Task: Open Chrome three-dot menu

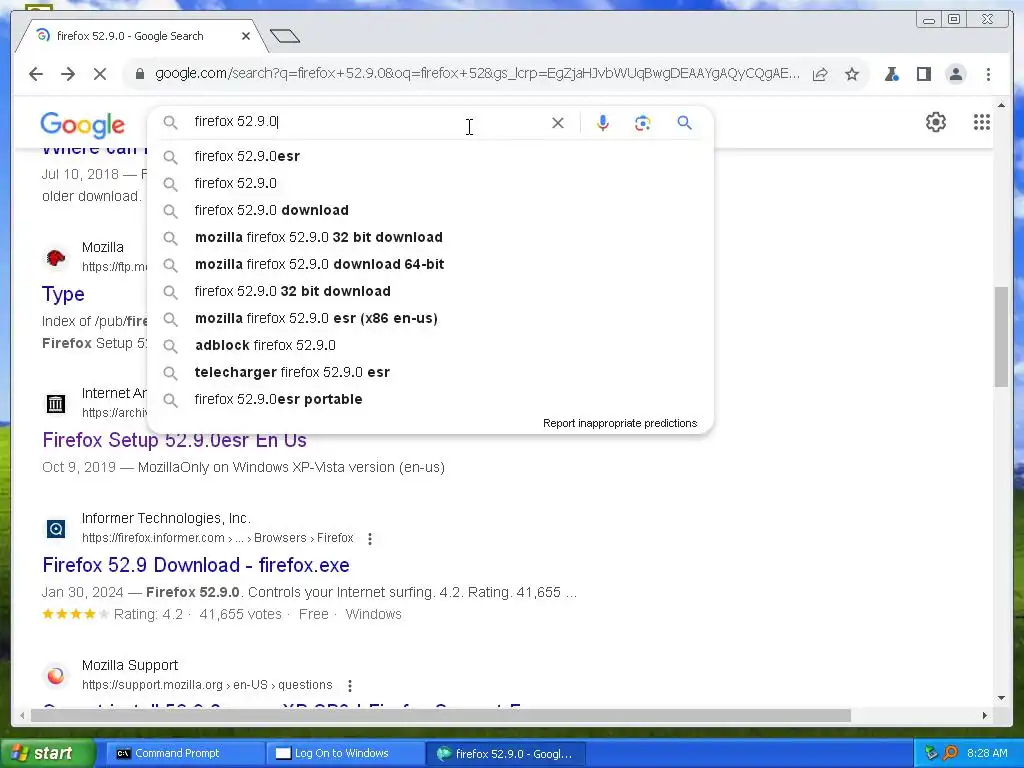Action: click(x=988, y=74)
